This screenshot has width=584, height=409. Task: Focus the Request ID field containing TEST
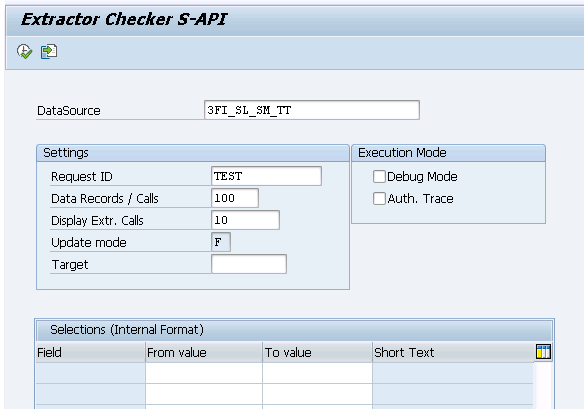266,176
